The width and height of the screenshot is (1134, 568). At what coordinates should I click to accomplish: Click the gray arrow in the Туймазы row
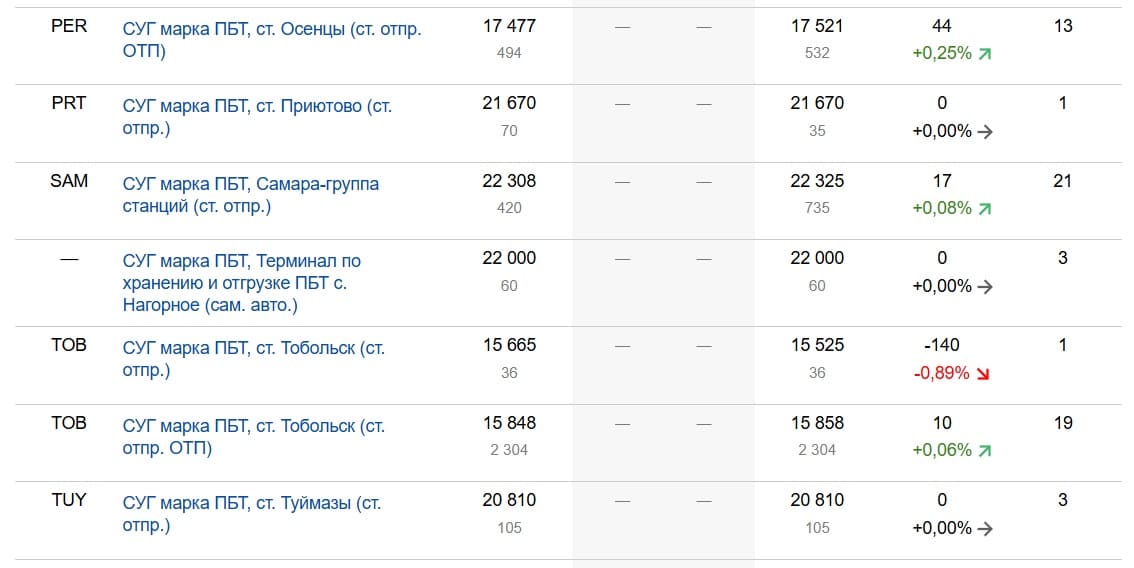[x=985, y=528]
